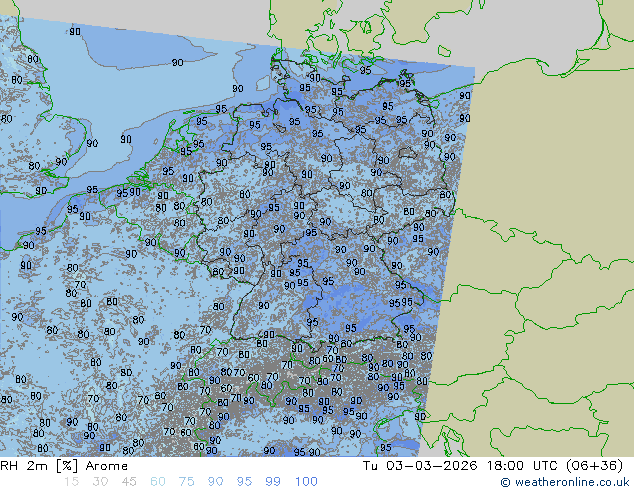The width and height of the screenshot is (634, 490).
Task: Select legend value 75 below the map
Action: point(186,482)
